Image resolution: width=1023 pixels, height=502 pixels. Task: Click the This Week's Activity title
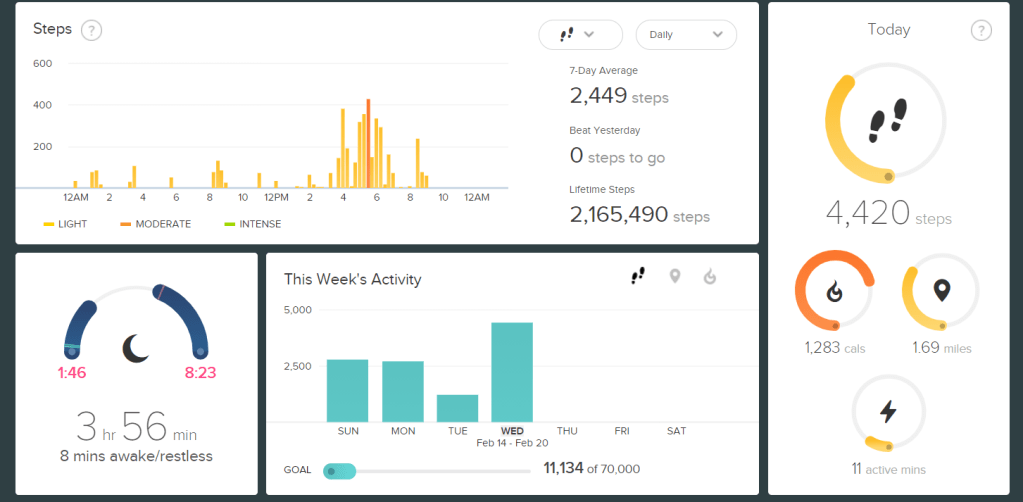point(352,279)
